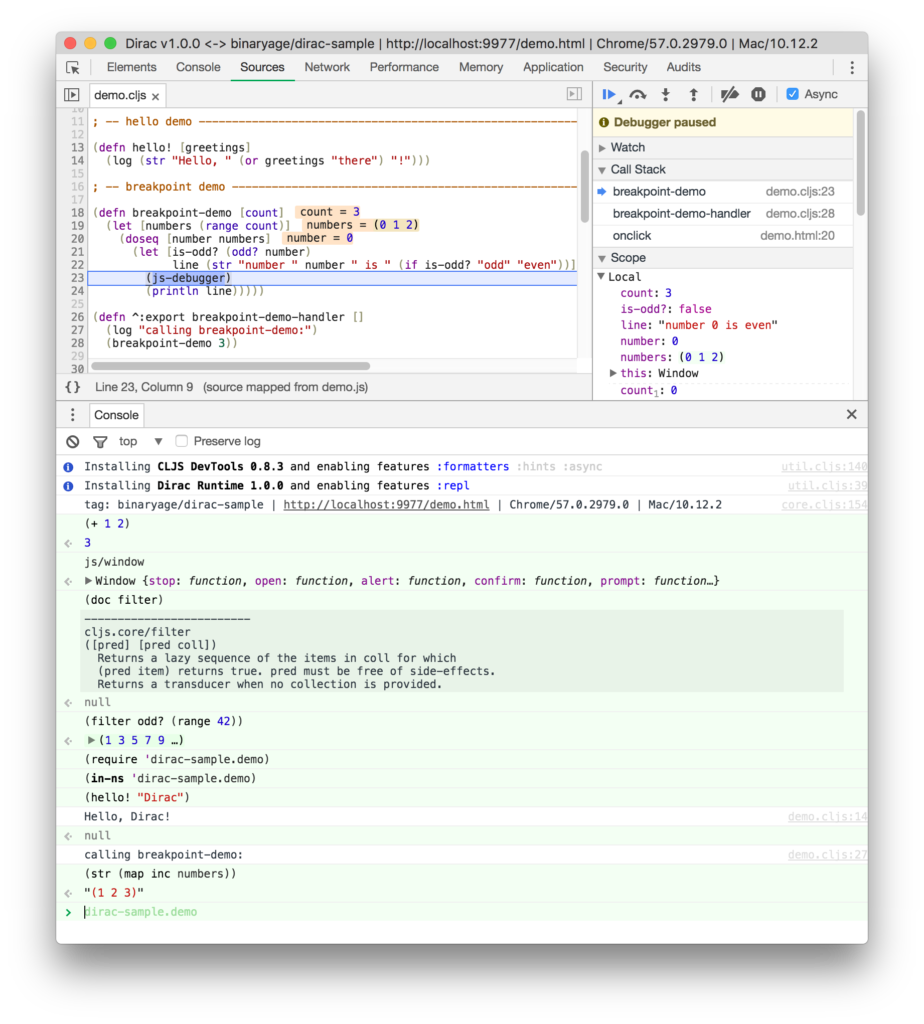Screen dimensions: 924x1024
Task: Expand the Window object in console
Action: pyautogui.click(x=89, y=581)
